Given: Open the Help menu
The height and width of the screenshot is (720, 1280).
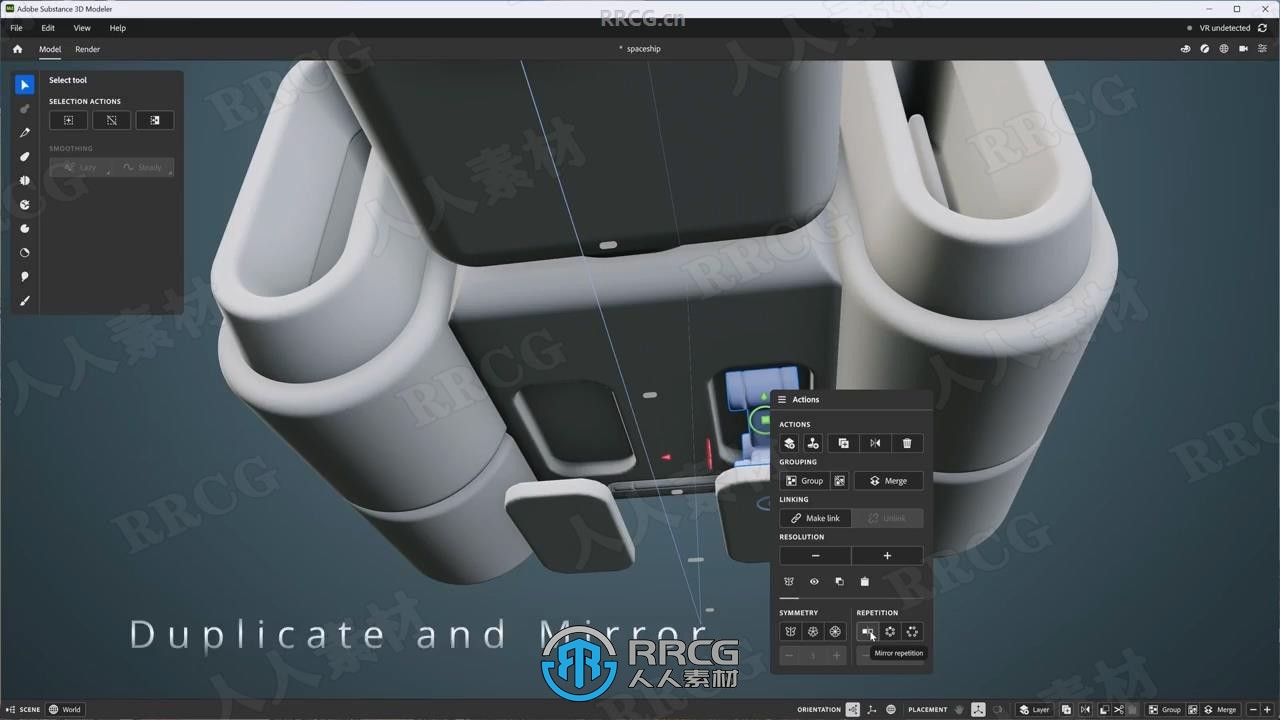Looking at the screenshot, I should pos(118,28).
